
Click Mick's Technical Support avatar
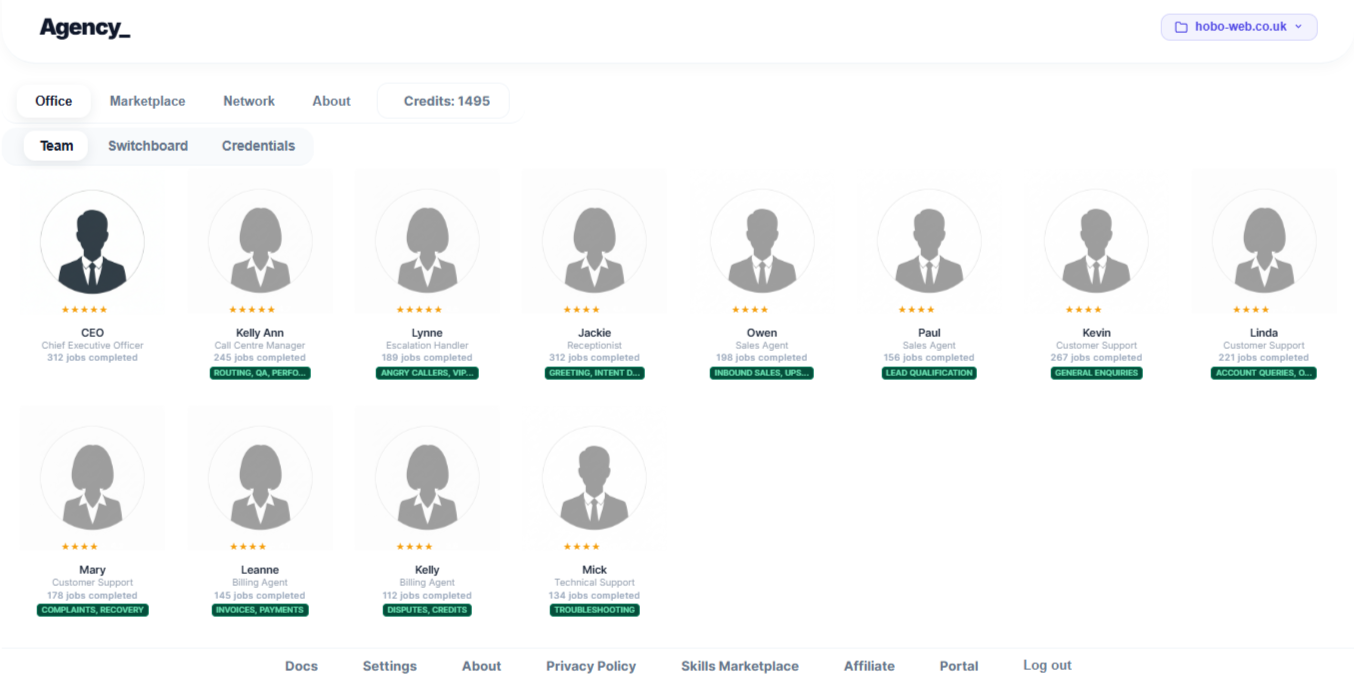tap(594, 480)
